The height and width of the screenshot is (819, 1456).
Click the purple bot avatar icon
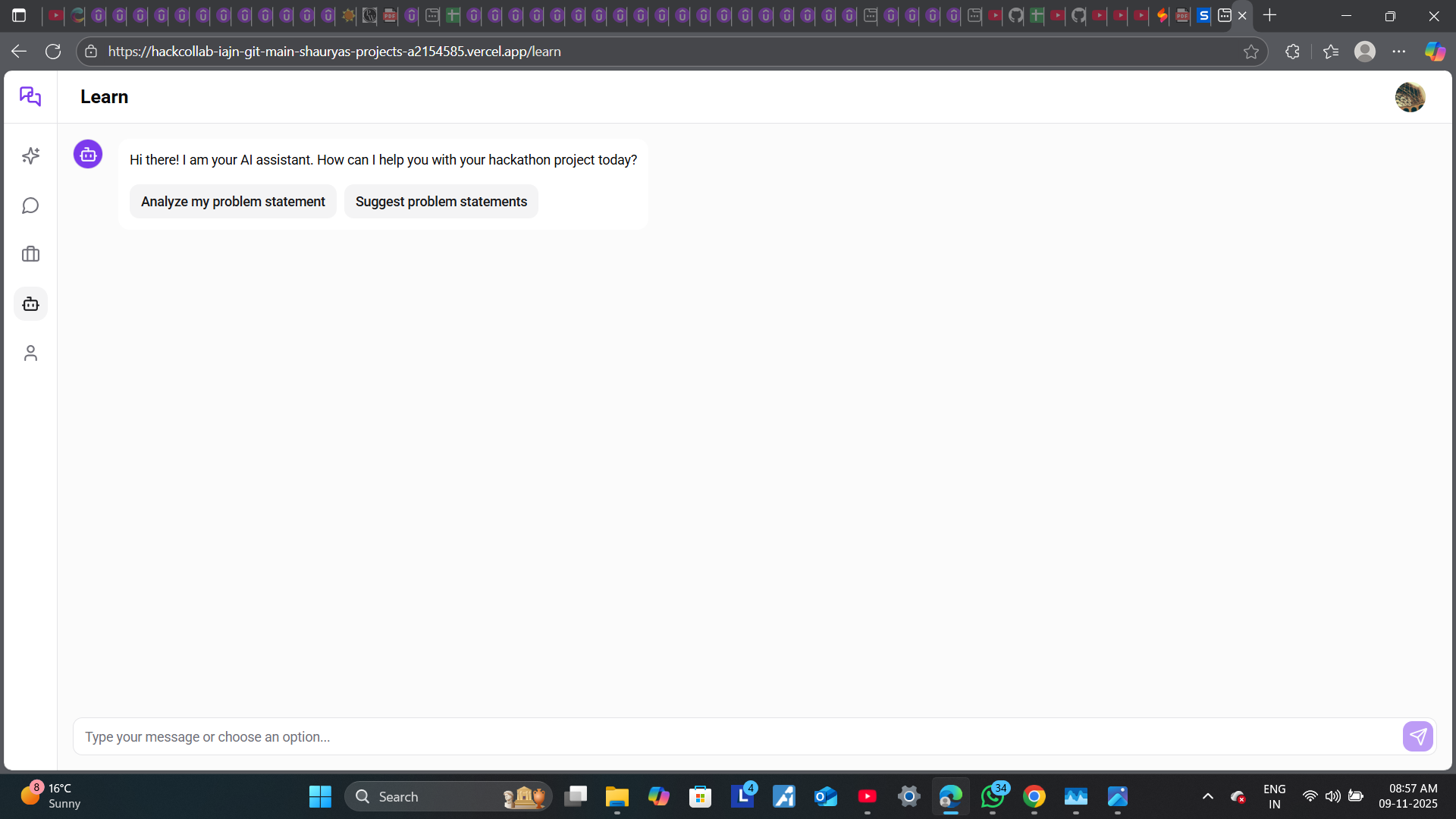coord(88,155)
